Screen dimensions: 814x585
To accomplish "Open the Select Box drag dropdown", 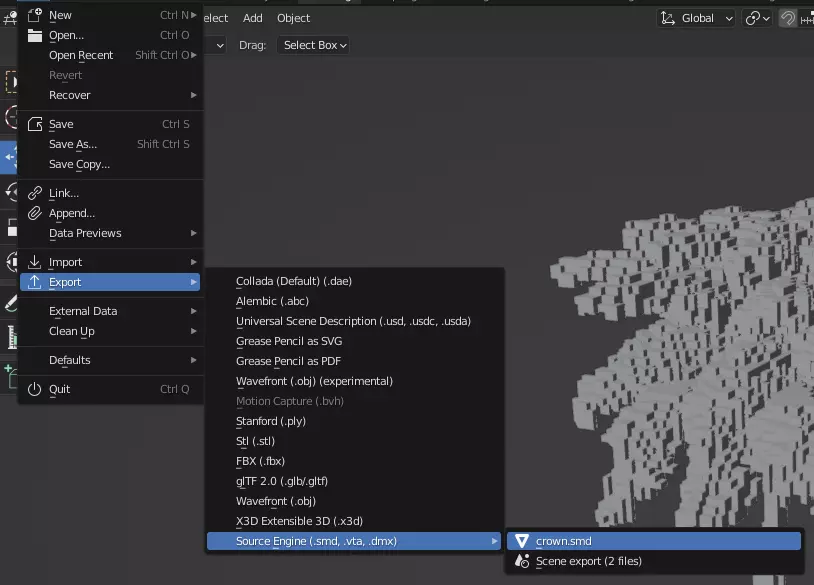I will coord(315,45).
